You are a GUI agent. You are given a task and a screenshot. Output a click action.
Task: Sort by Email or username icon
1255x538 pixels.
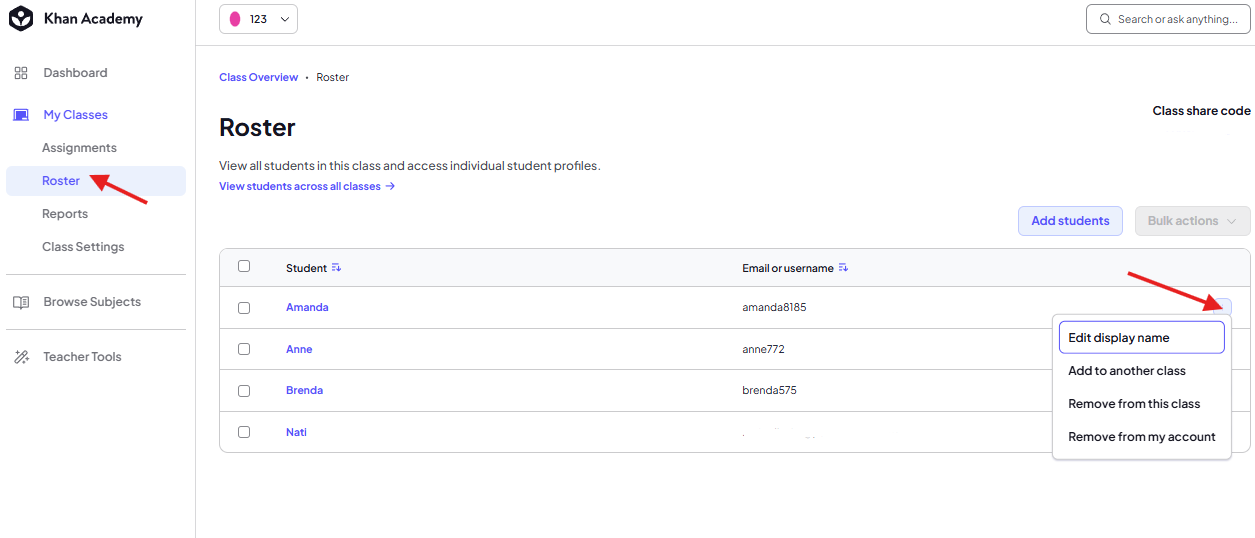tap(843, 268)
